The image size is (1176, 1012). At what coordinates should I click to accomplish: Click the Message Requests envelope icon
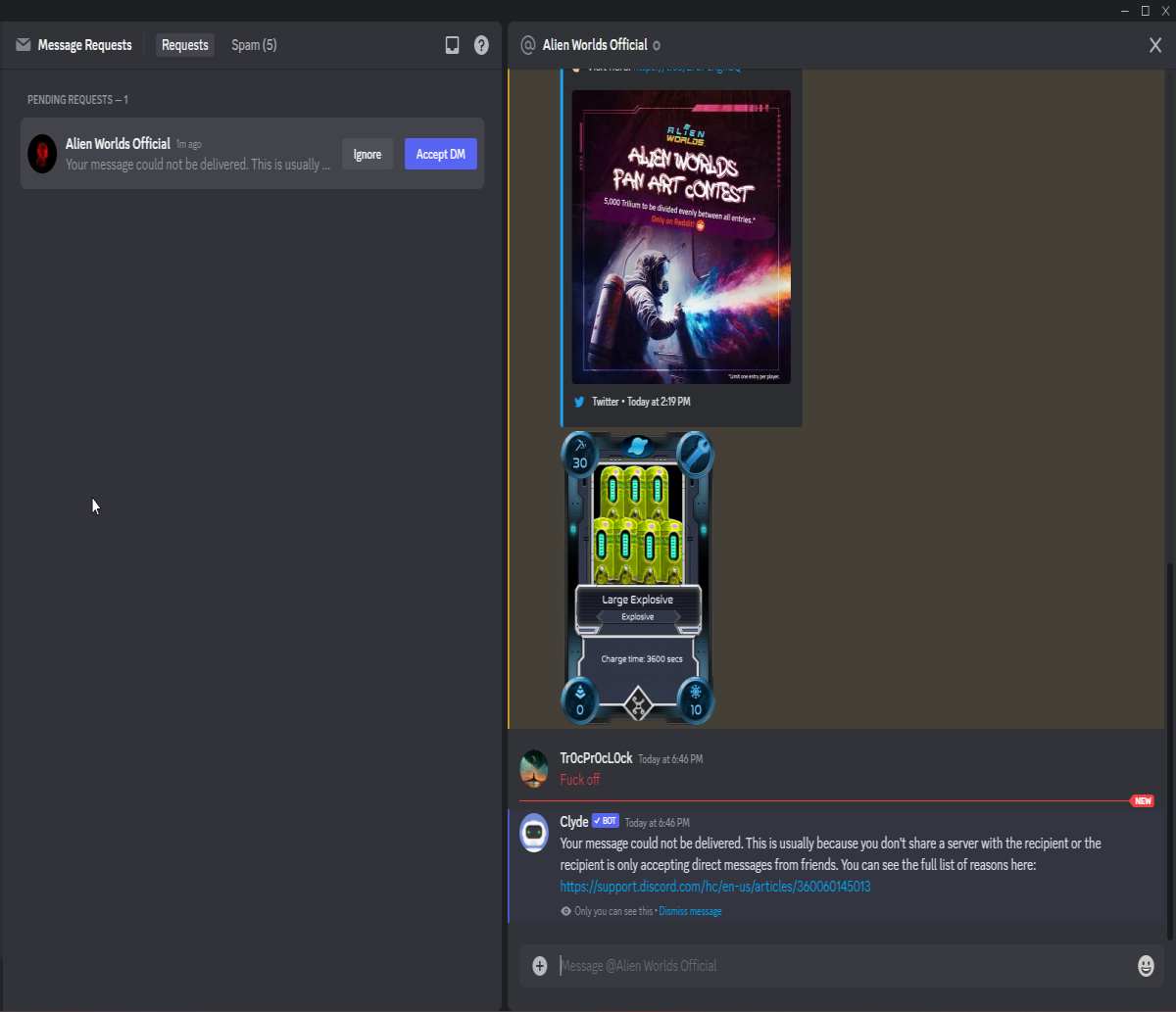pos(24,45)
